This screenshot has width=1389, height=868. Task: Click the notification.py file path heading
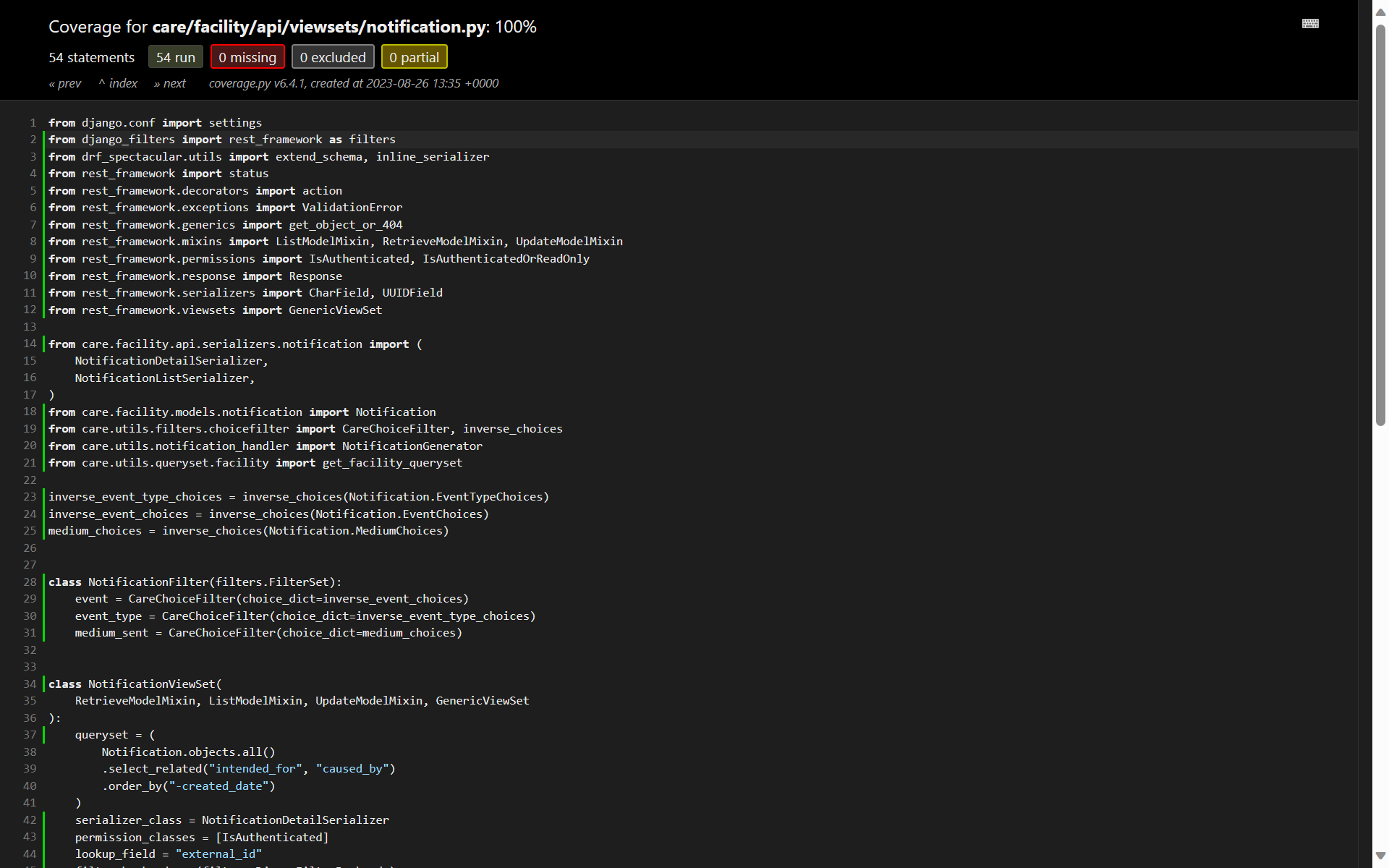click(318, 27)
